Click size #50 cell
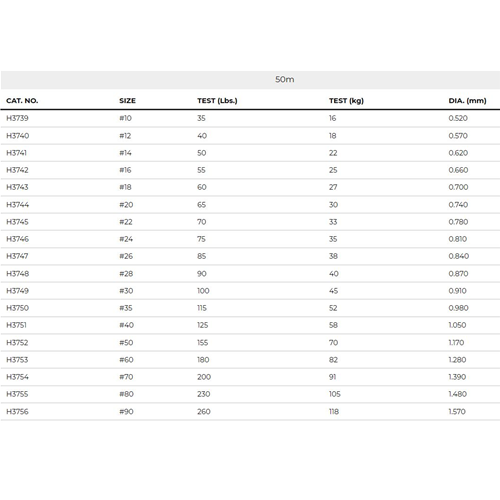The width and height of the screenshot is (500, 500). pyautogui.click(x=126, y=343)
